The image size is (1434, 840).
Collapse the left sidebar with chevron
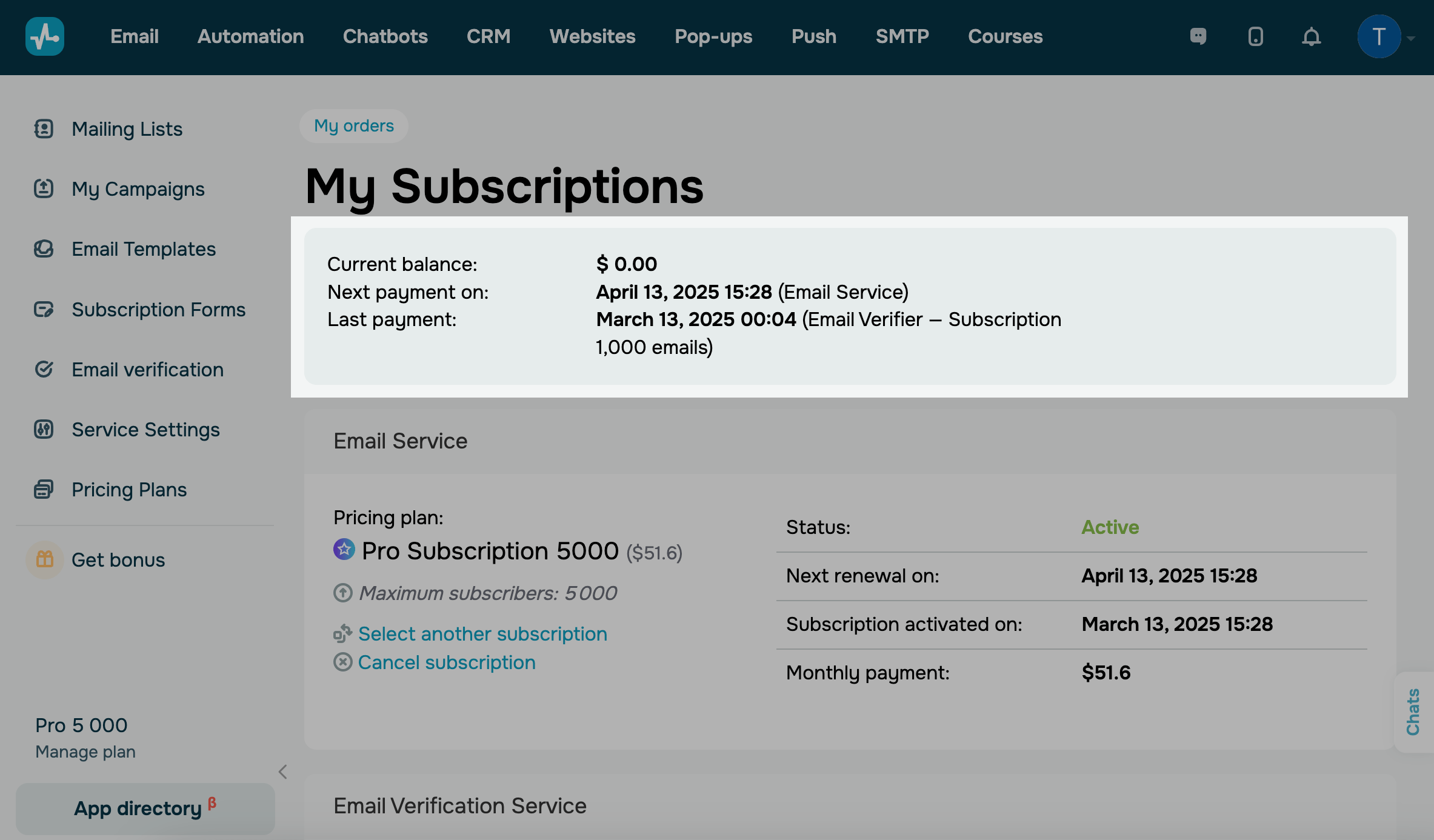click(x=282, y=772)
